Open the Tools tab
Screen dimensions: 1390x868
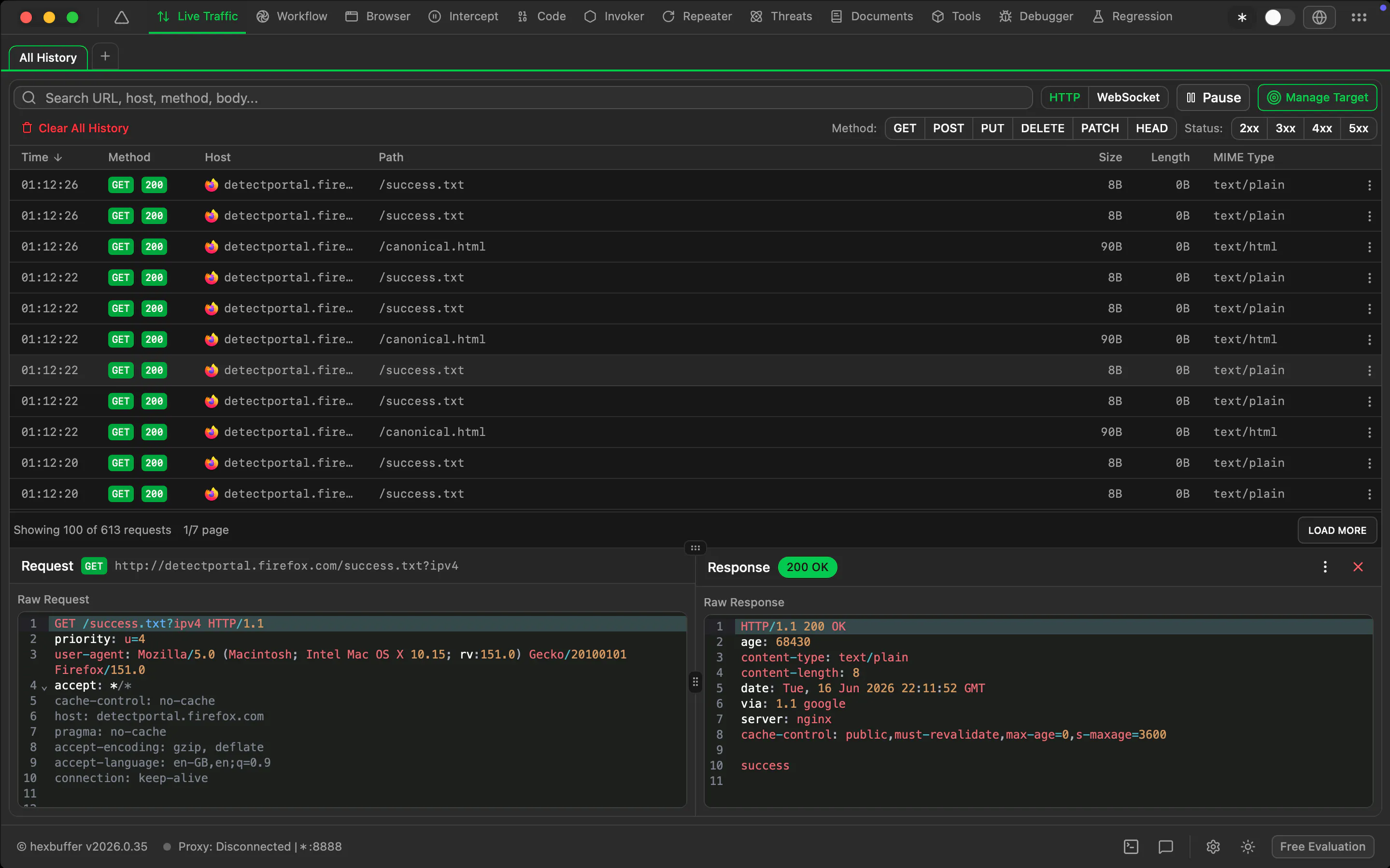coord(956,16)
